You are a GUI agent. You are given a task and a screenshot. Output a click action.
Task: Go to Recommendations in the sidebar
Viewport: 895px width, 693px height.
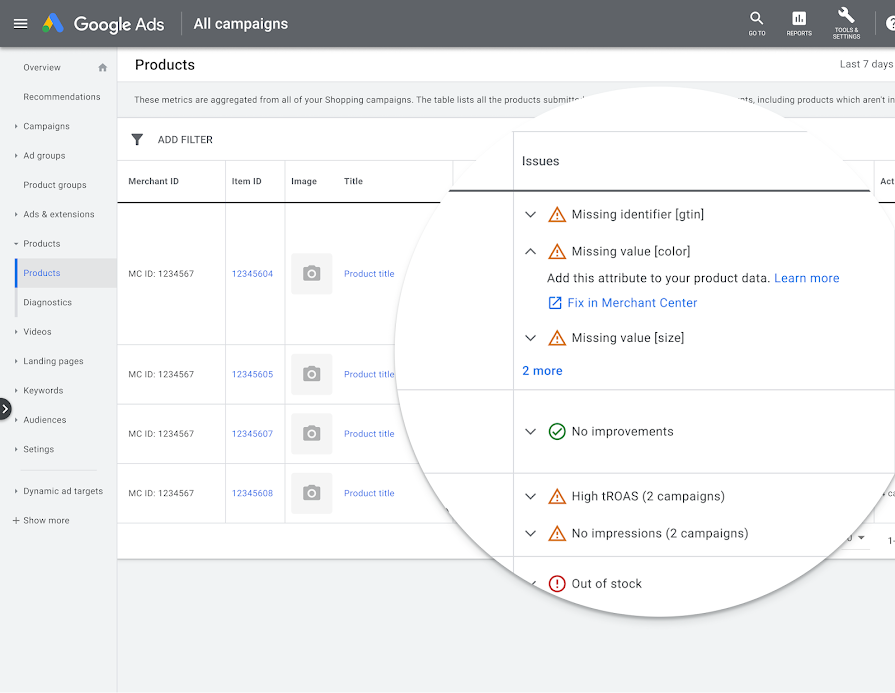click(x=62, y=97)
